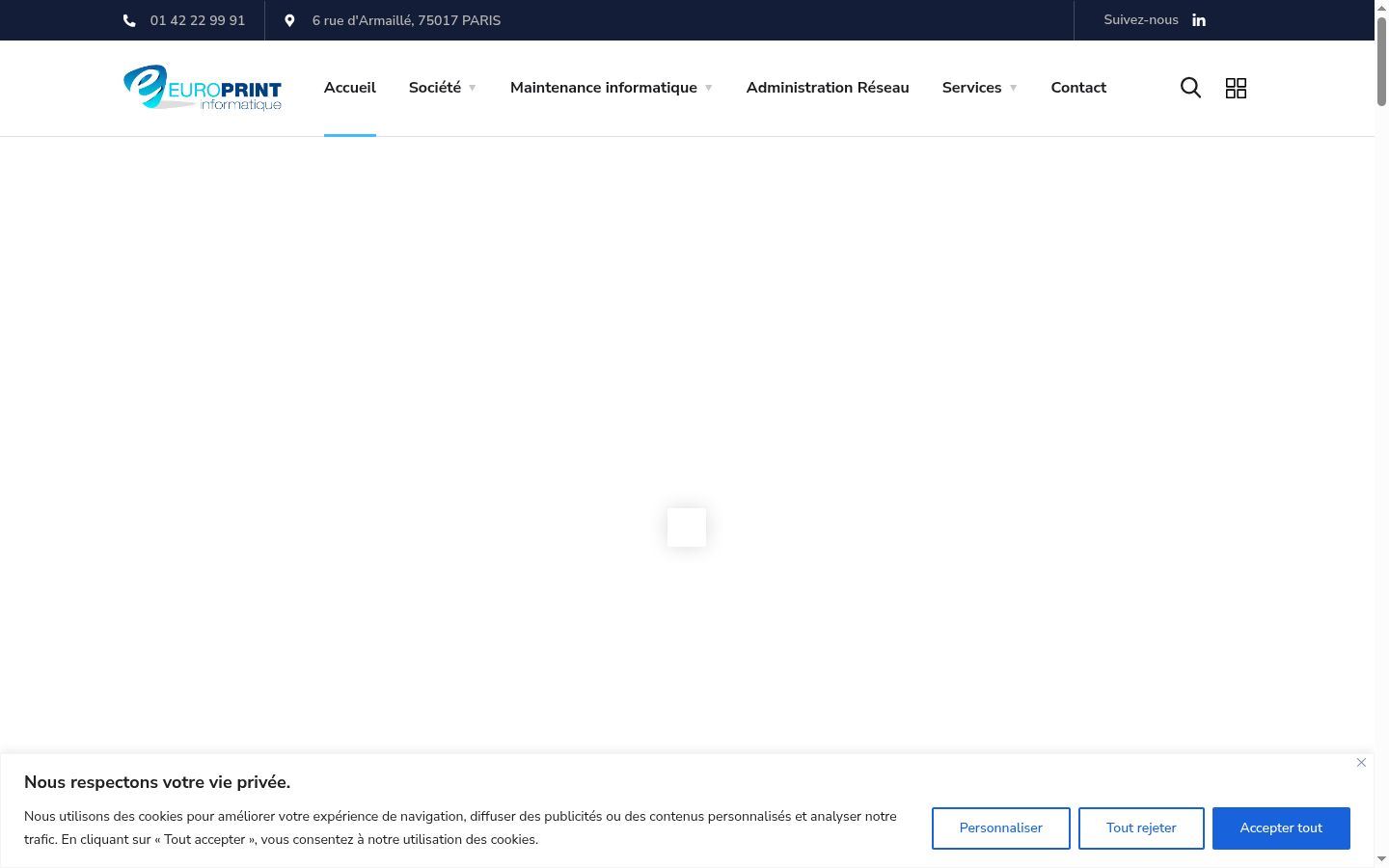Open the Société menu item

point(435,88)
